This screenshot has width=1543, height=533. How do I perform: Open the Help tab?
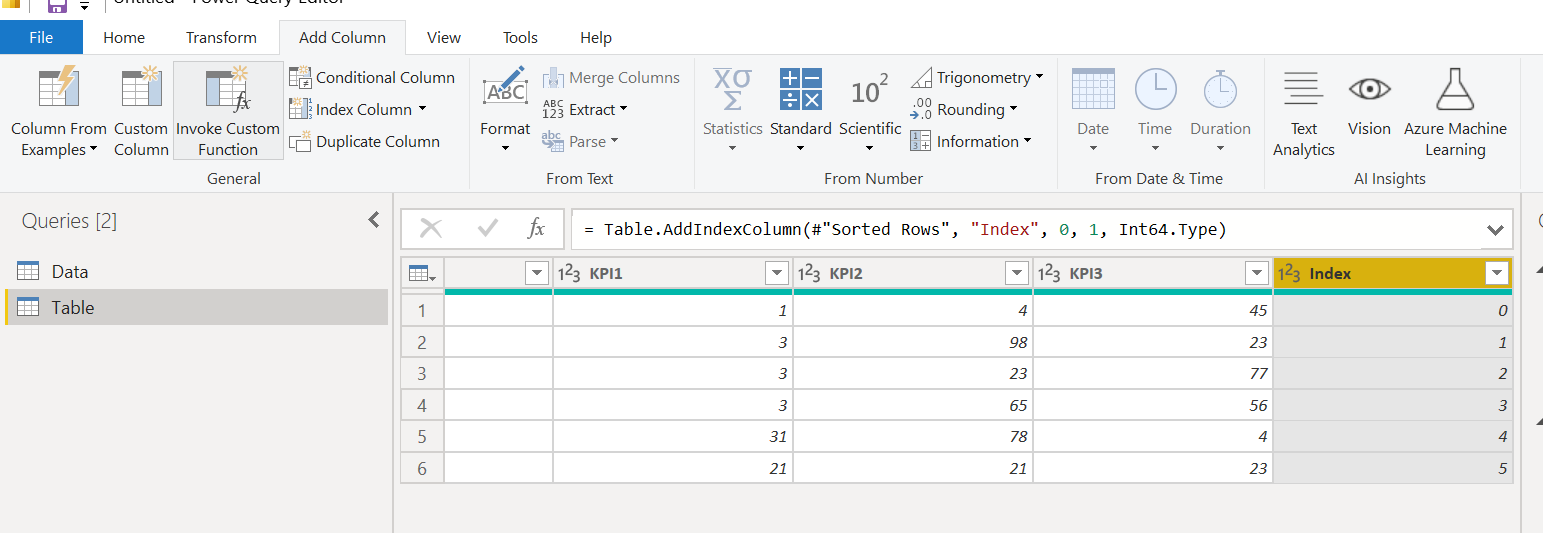596,37
